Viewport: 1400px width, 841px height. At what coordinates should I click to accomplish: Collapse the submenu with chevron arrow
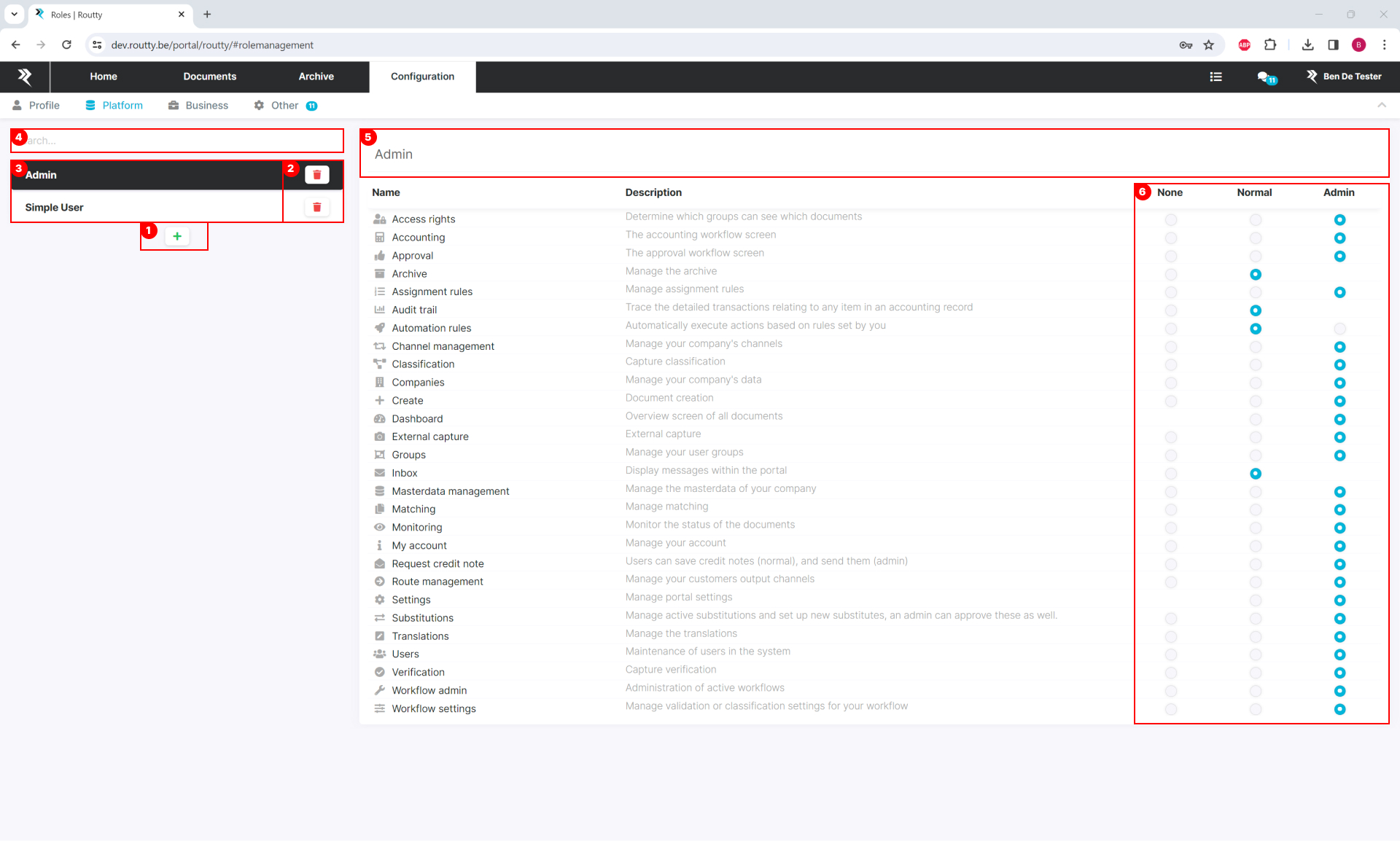(x=1381, y=106)
